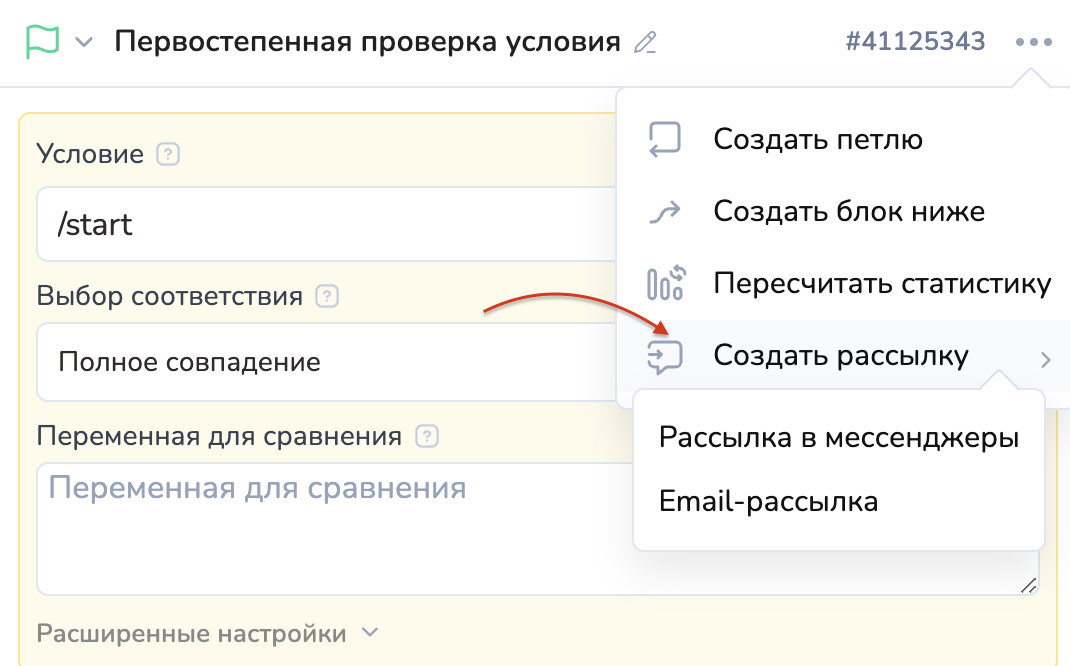Click block ID #41125343

pos(915,42)
